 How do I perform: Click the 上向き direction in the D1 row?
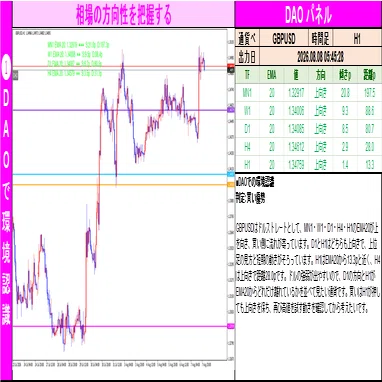[320, 129]
